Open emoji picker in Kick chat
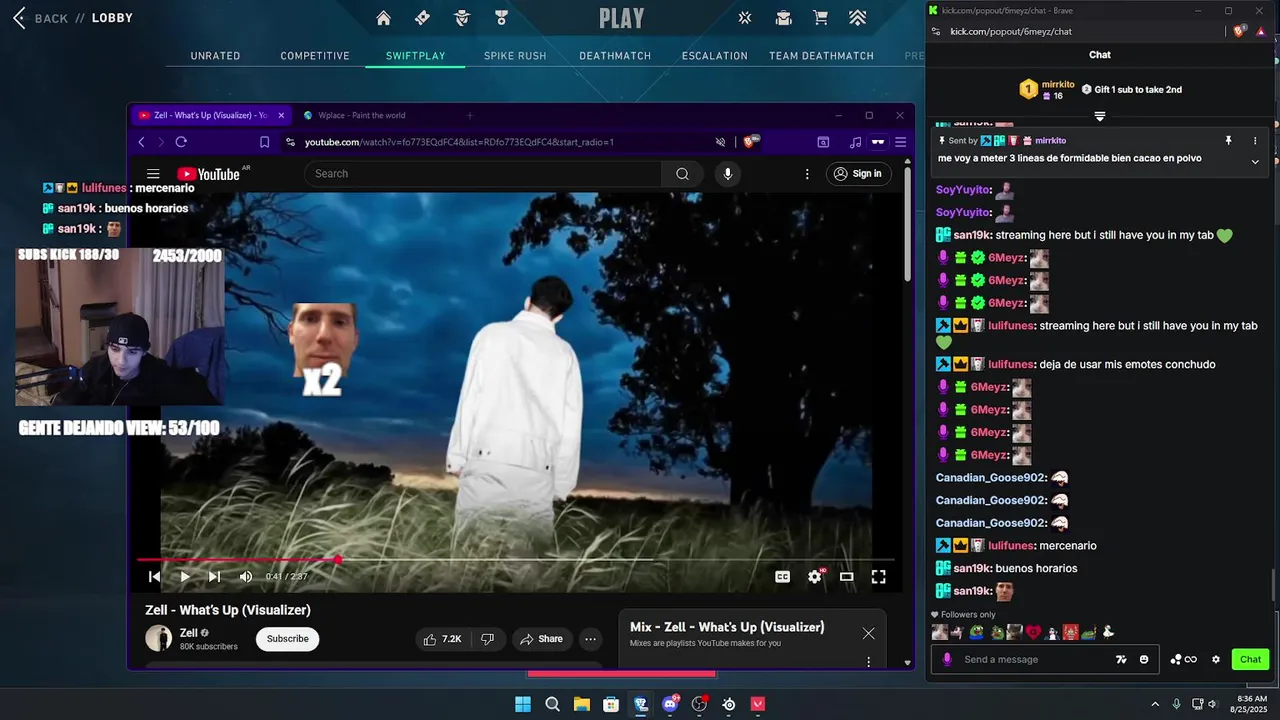The image size is (1280, 720). 1144,659
